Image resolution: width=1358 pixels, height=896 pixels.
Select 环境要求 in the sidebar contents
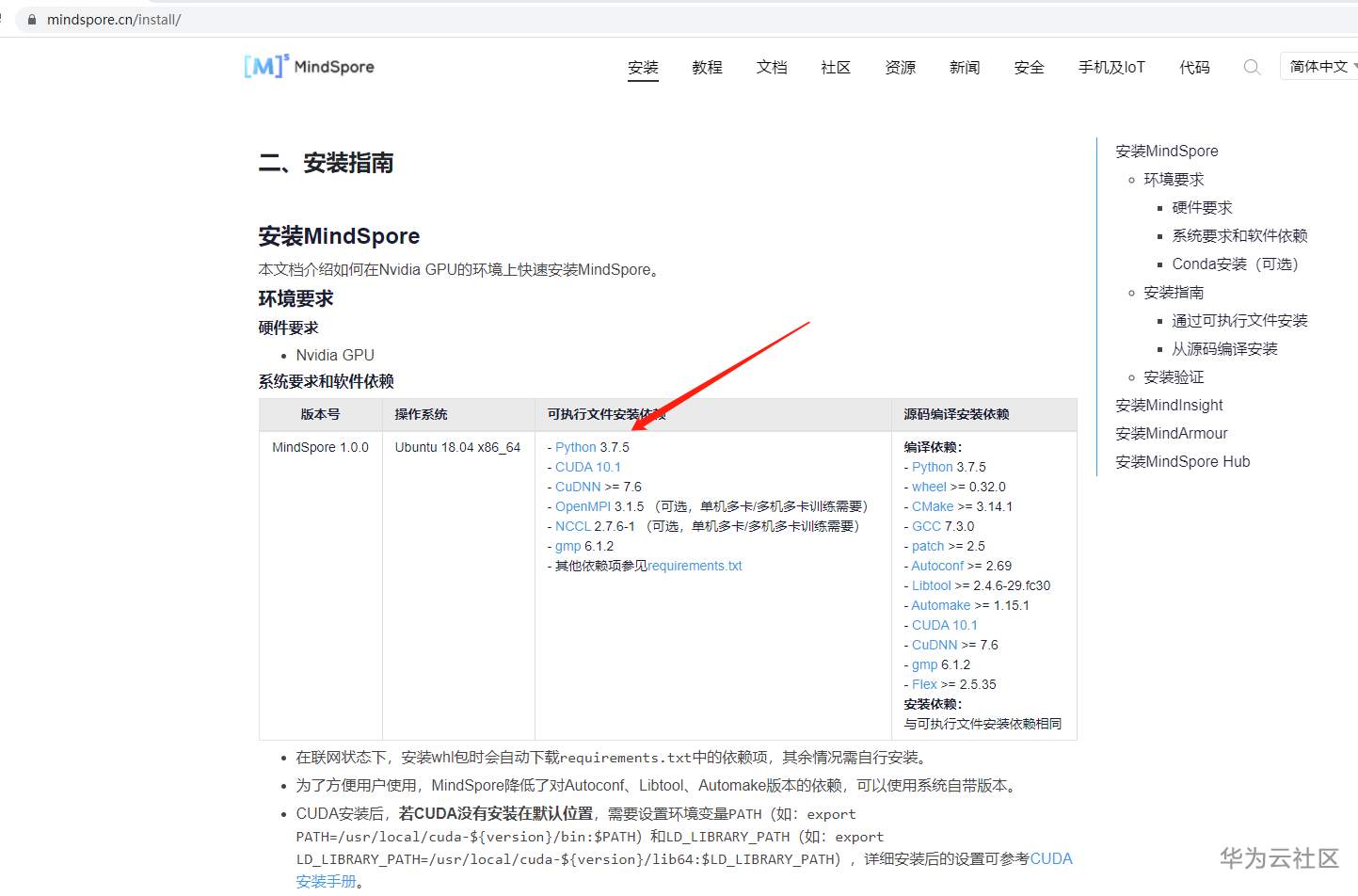point(1174,179)
